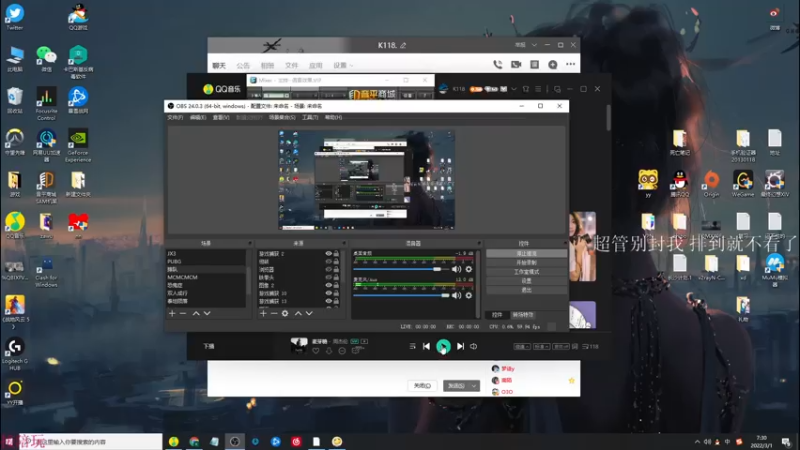Open the 聊天 tab in K118 chat window

pyautogui.click(x=219, y=66)
